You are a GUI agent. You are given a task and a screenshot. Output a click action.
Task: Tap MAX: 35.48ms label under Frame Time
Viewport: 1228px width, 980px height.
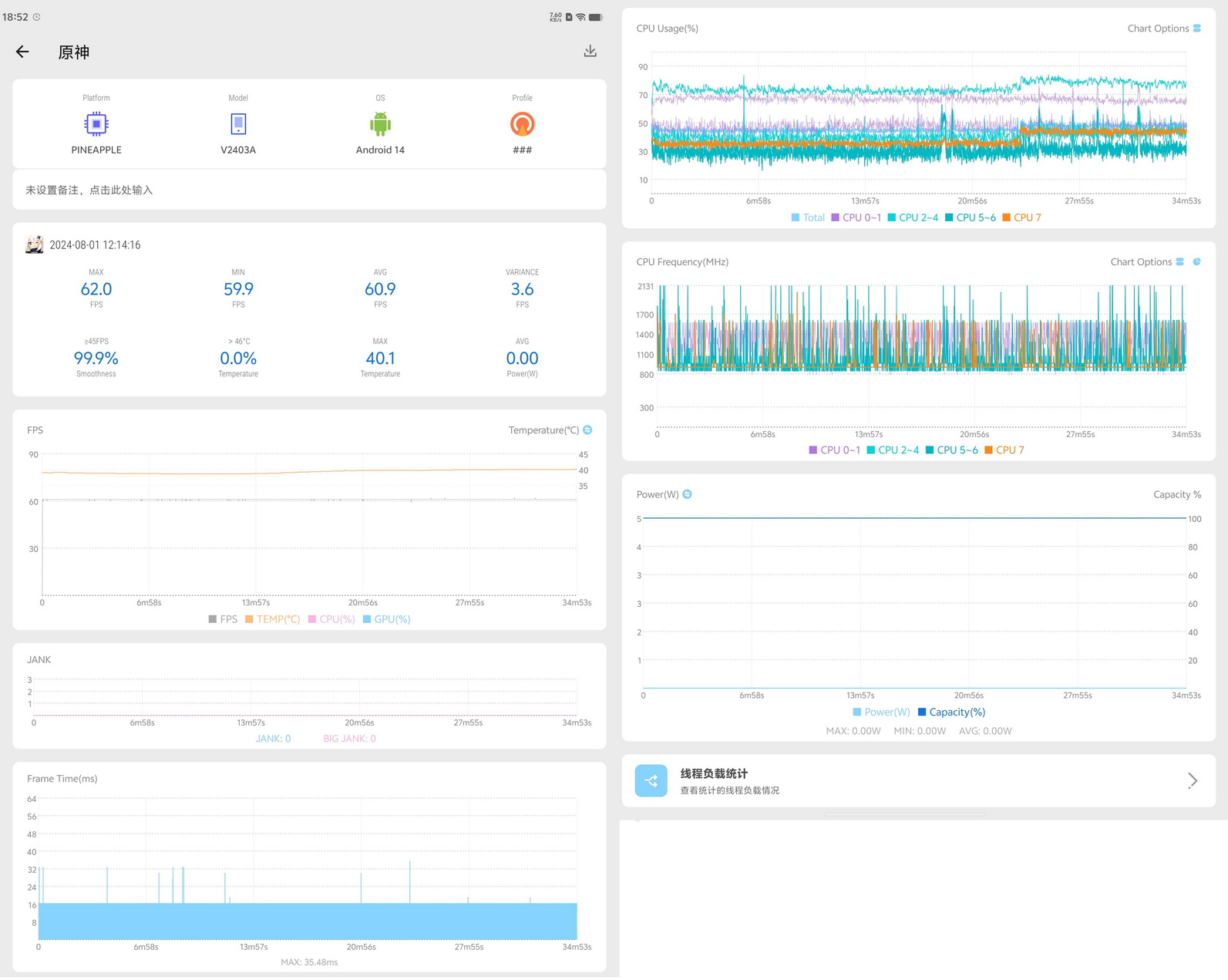309,962
